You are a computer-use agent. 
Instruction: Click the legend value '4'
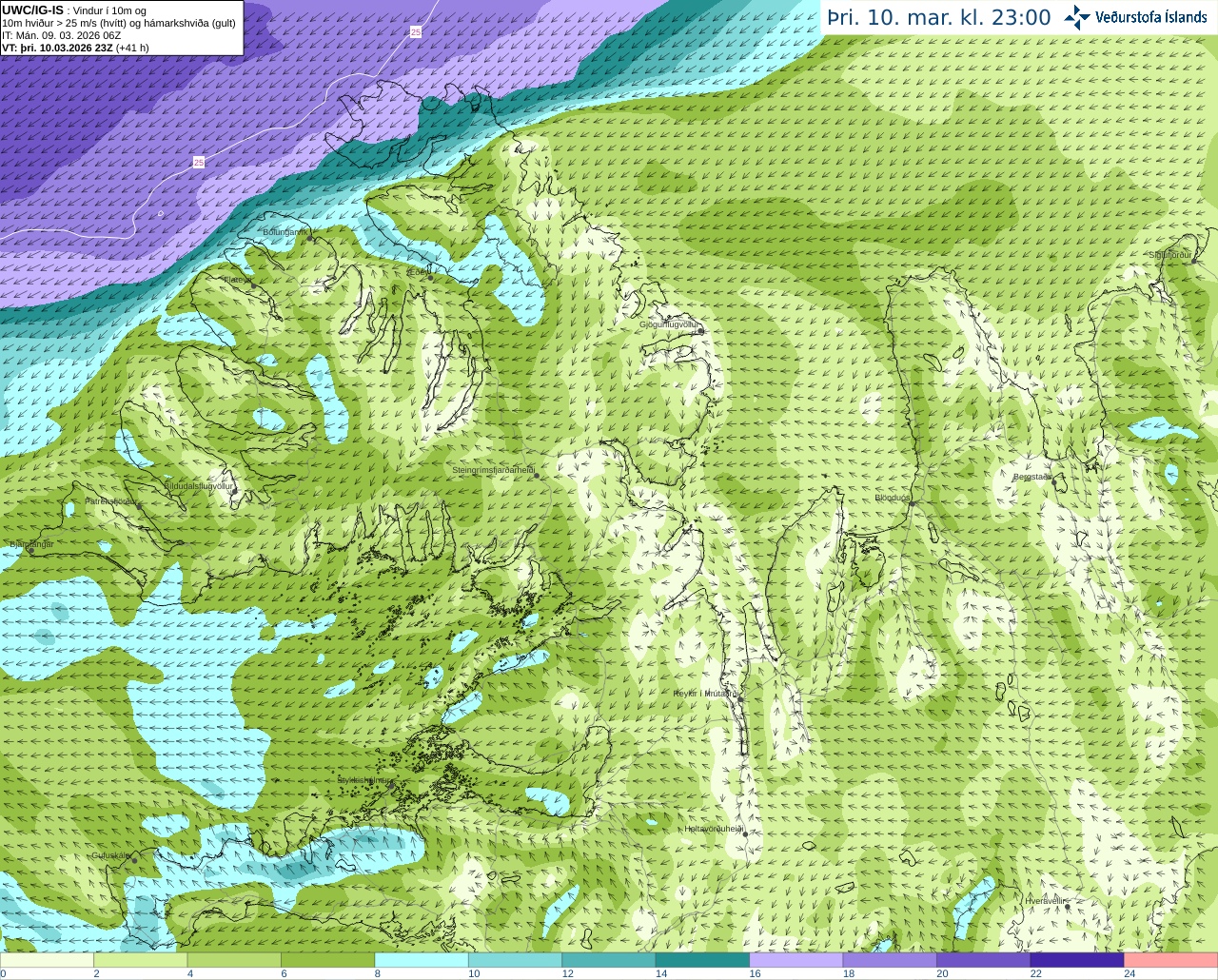189,973
